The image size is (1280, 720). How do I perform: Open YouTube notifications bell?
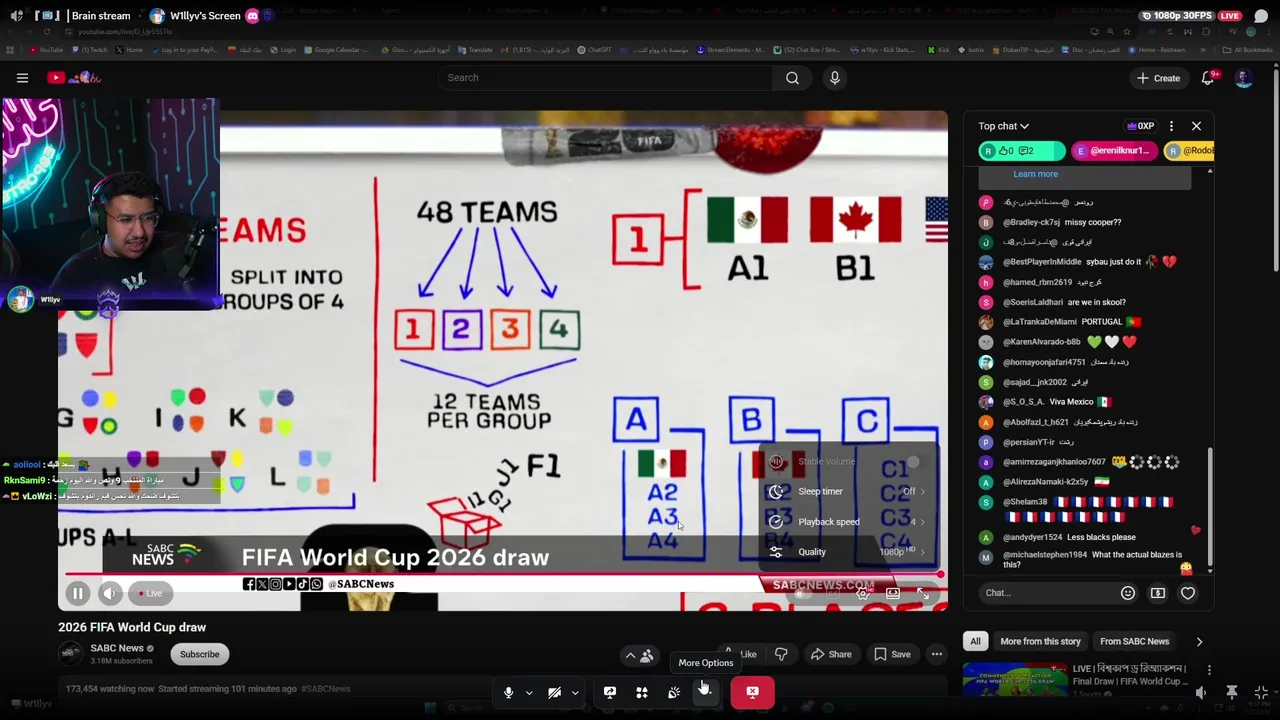[x=1208, y=78]
